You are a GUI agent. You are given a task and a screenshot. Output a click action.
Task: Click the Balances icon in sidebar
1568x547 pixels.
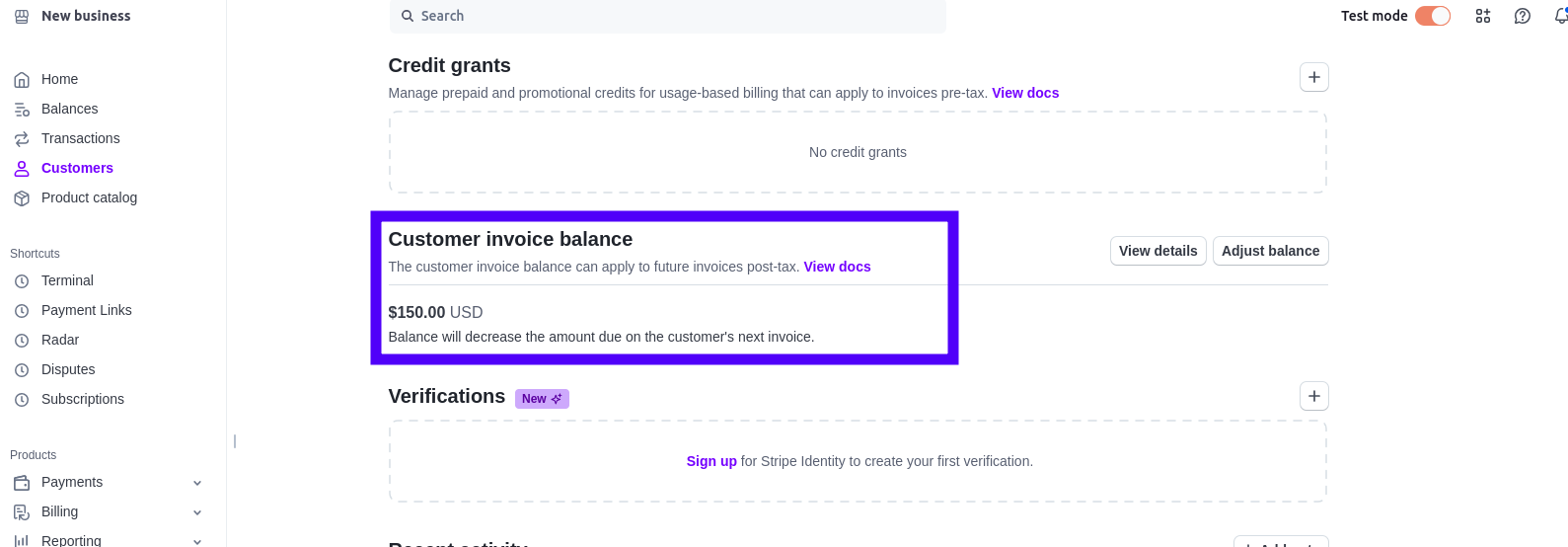click(x=22, y=110)
